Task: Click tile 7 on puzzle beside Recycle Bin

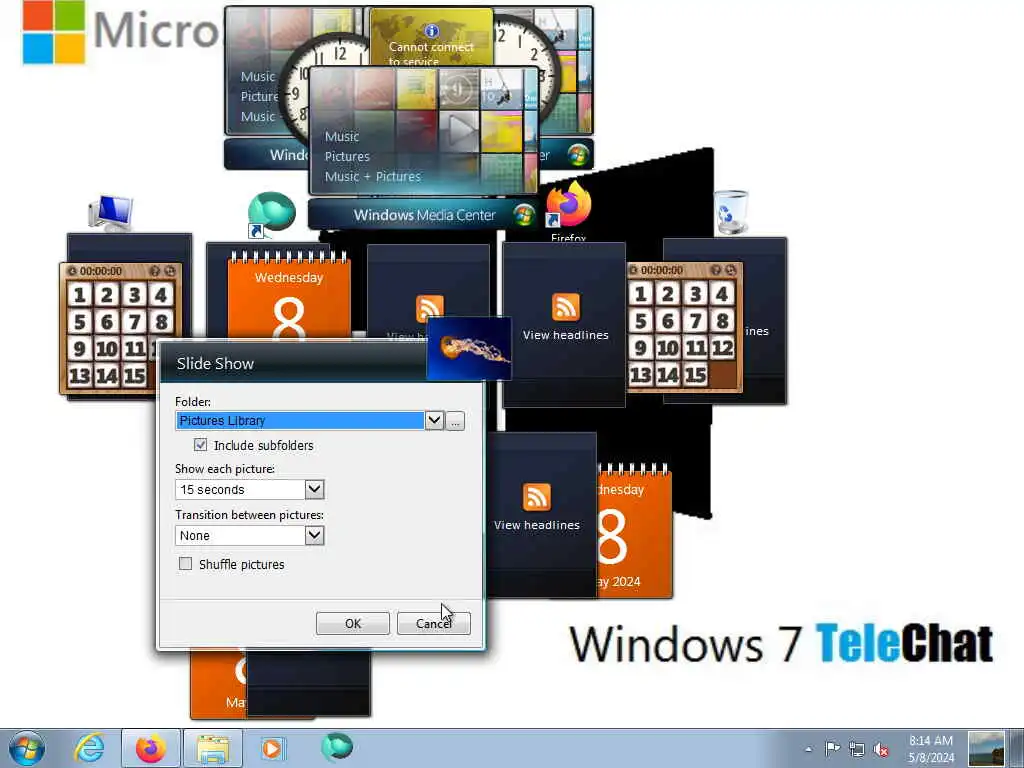Action: tap(696, 321)
